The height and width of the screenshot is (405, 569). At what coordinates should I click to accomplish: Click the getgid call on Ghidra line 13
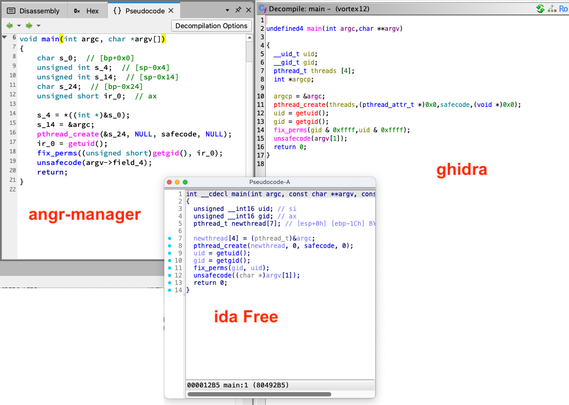tap(308, 122)
